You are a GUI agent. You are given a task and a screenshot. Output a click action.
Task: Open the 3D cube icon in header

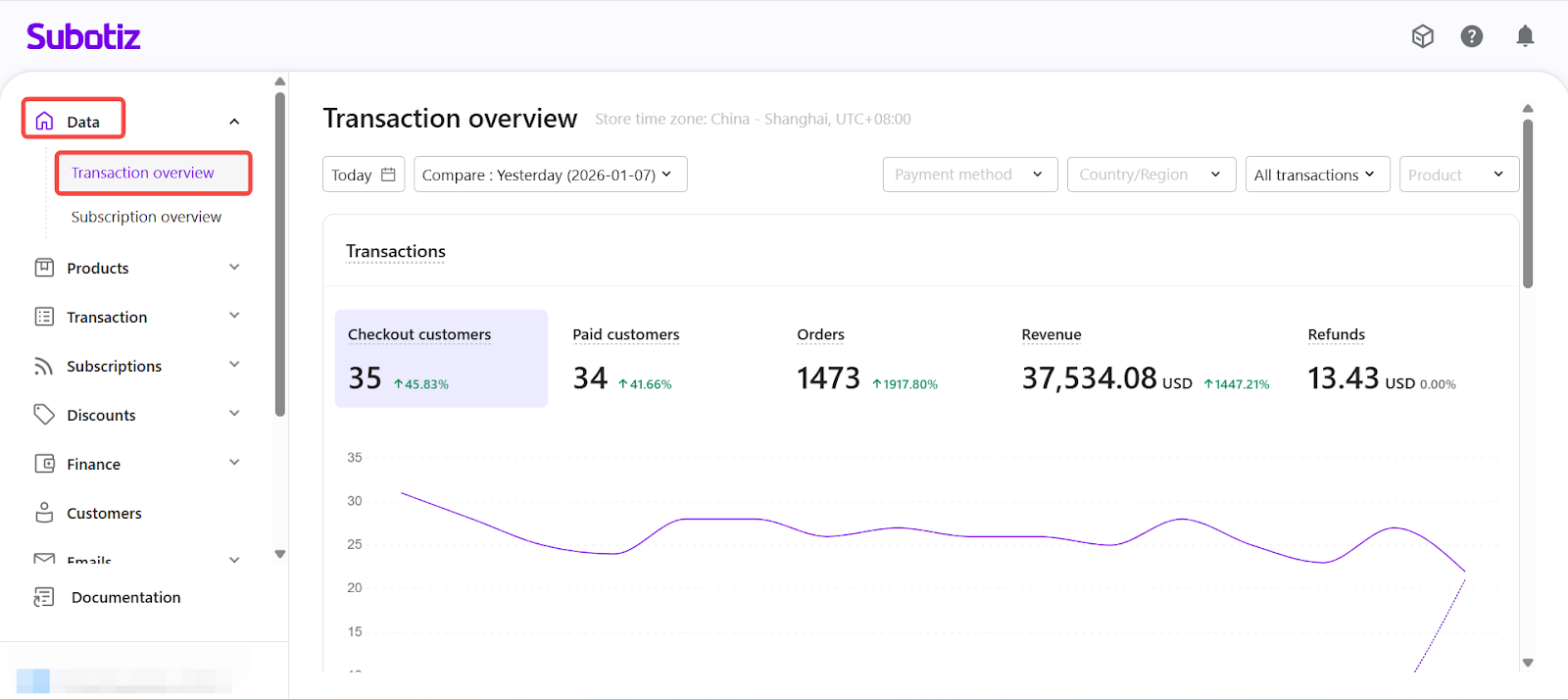click(x=1422, y=36)
